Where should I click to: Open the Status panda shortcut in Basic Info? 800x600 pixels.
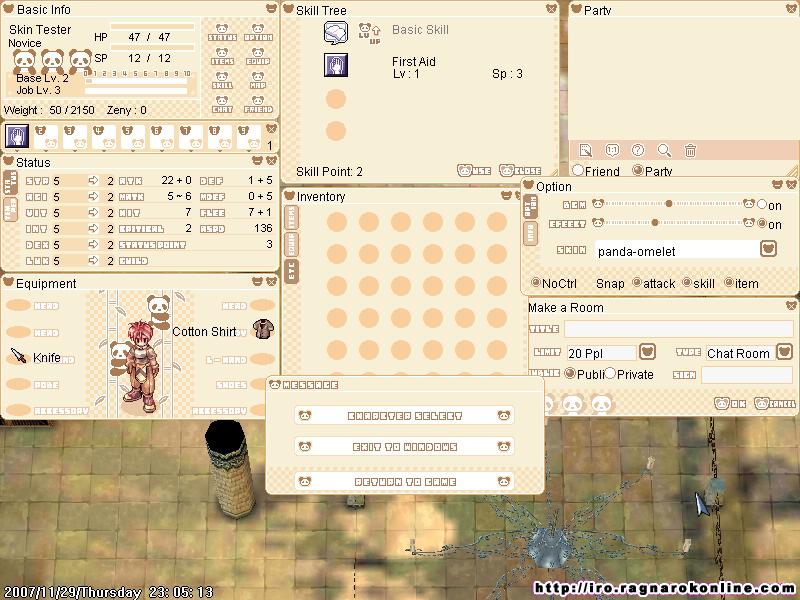[222, 32]
